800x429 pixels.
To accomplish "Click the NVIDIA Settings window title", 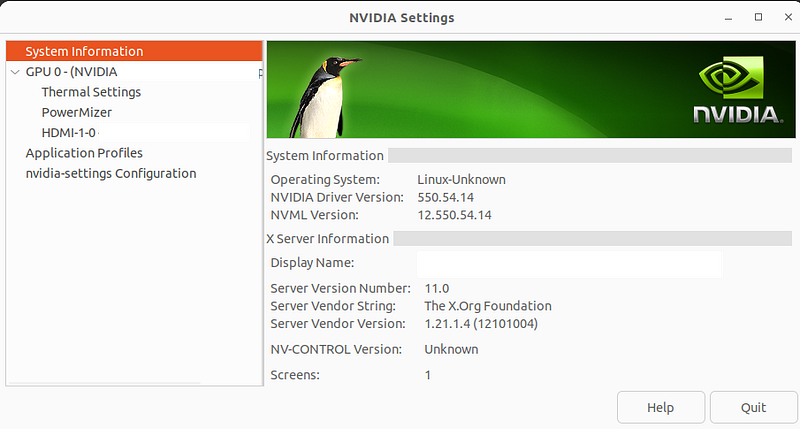I will click(x=402, y=18).
